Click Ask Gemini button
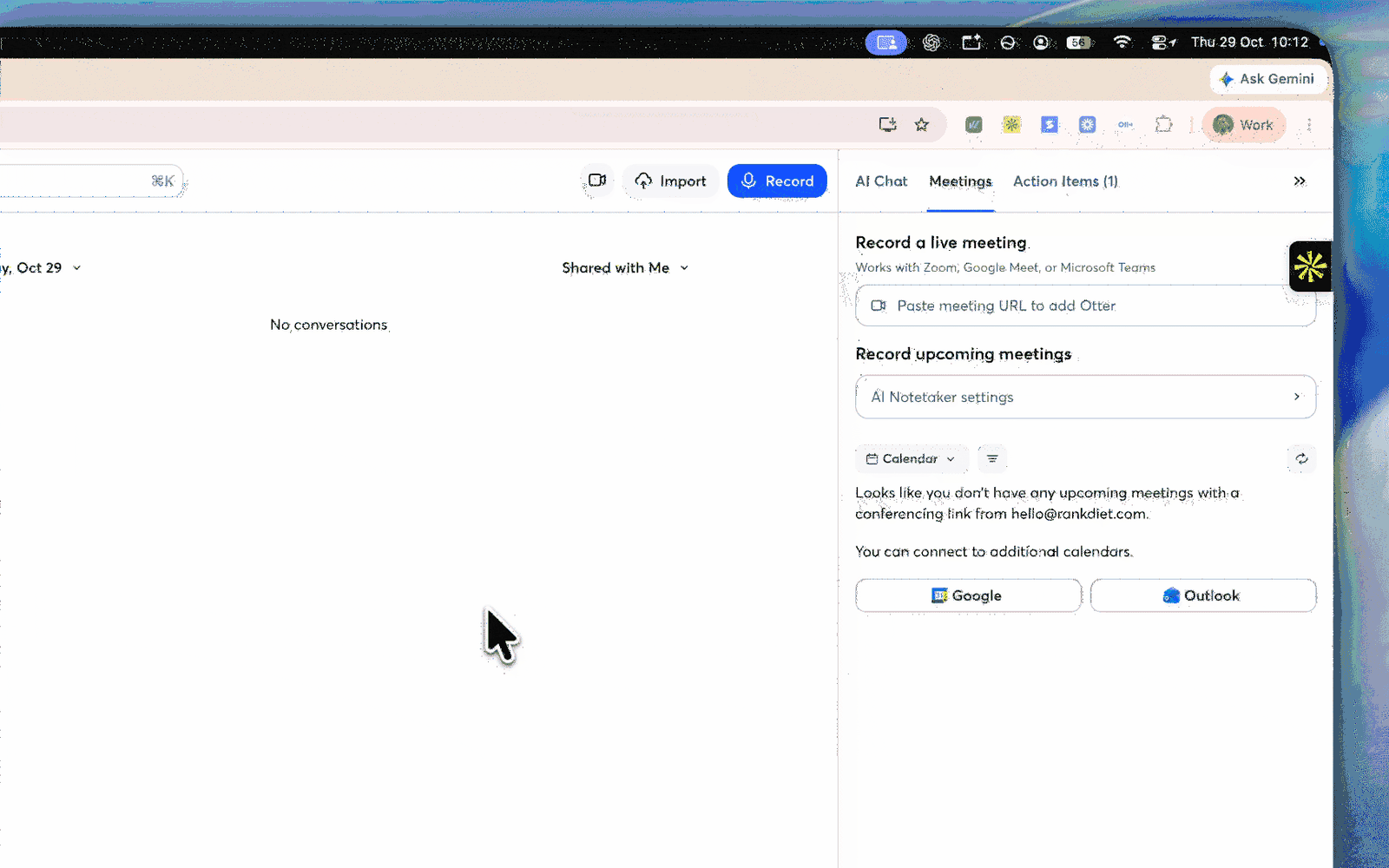 (x=1267, y=79)
